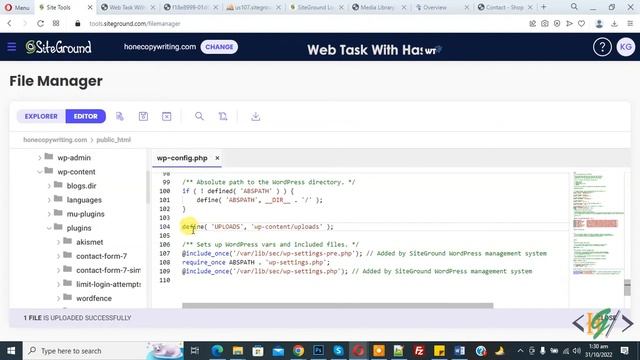The image size is (640, 360).
Task: Click the browser snapshot camera icon
Action: pos(544,24)
